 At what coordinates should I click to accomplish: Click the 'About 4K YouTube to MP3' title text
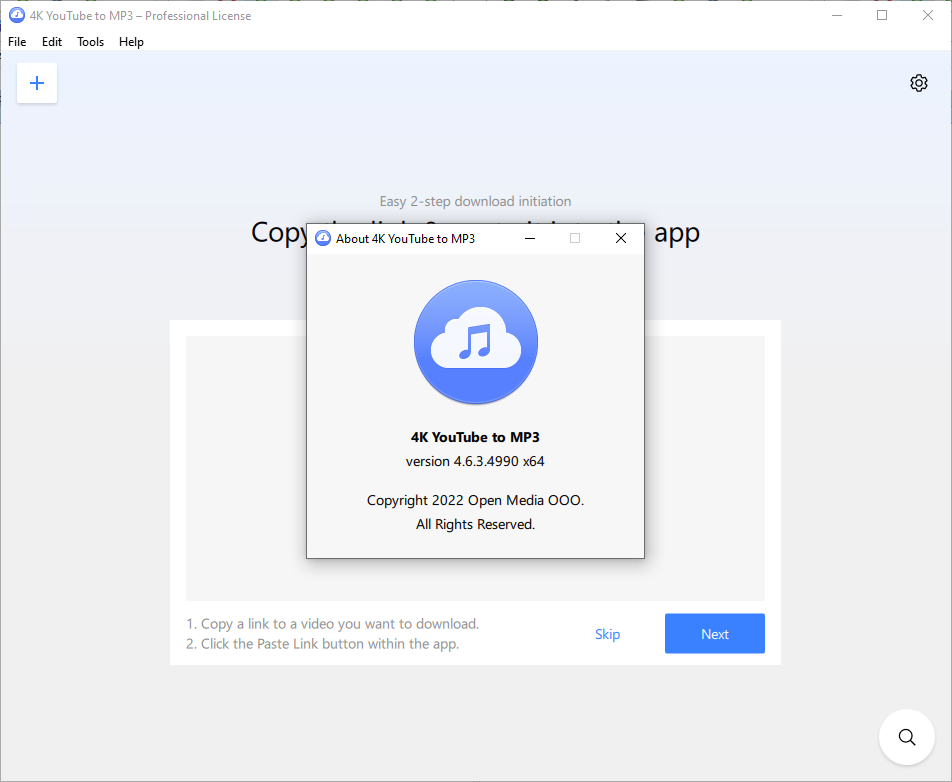(406, 239)
